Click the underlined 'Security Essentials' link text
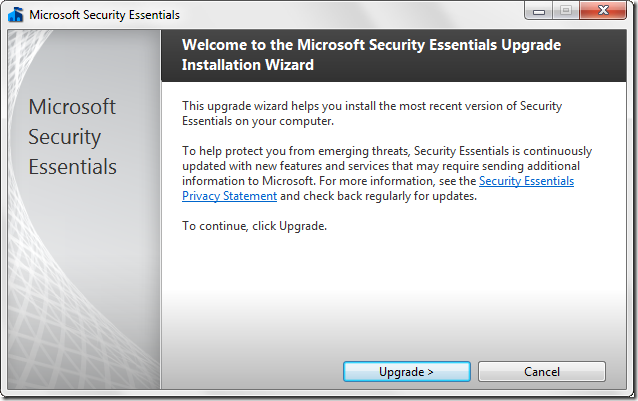The width and height of the screenshot is (638, 401). point(526,181)
